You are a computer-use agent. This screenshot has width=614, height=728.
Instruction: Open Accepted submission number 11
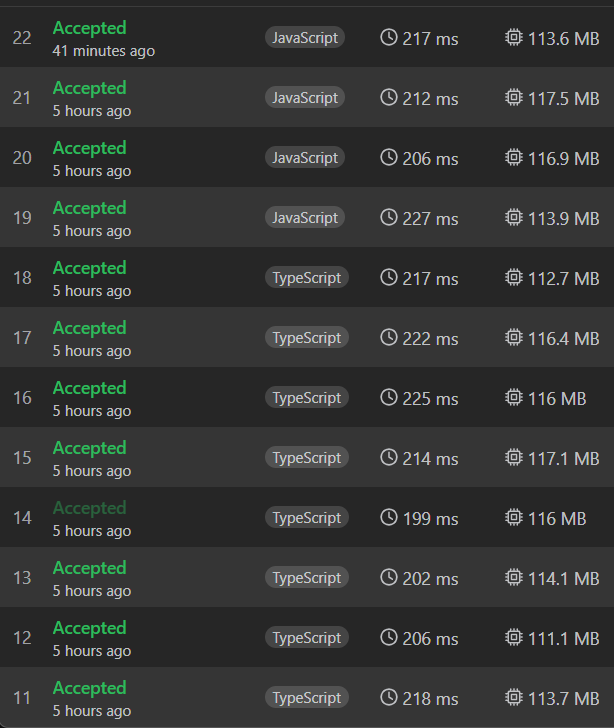point(89,688)
